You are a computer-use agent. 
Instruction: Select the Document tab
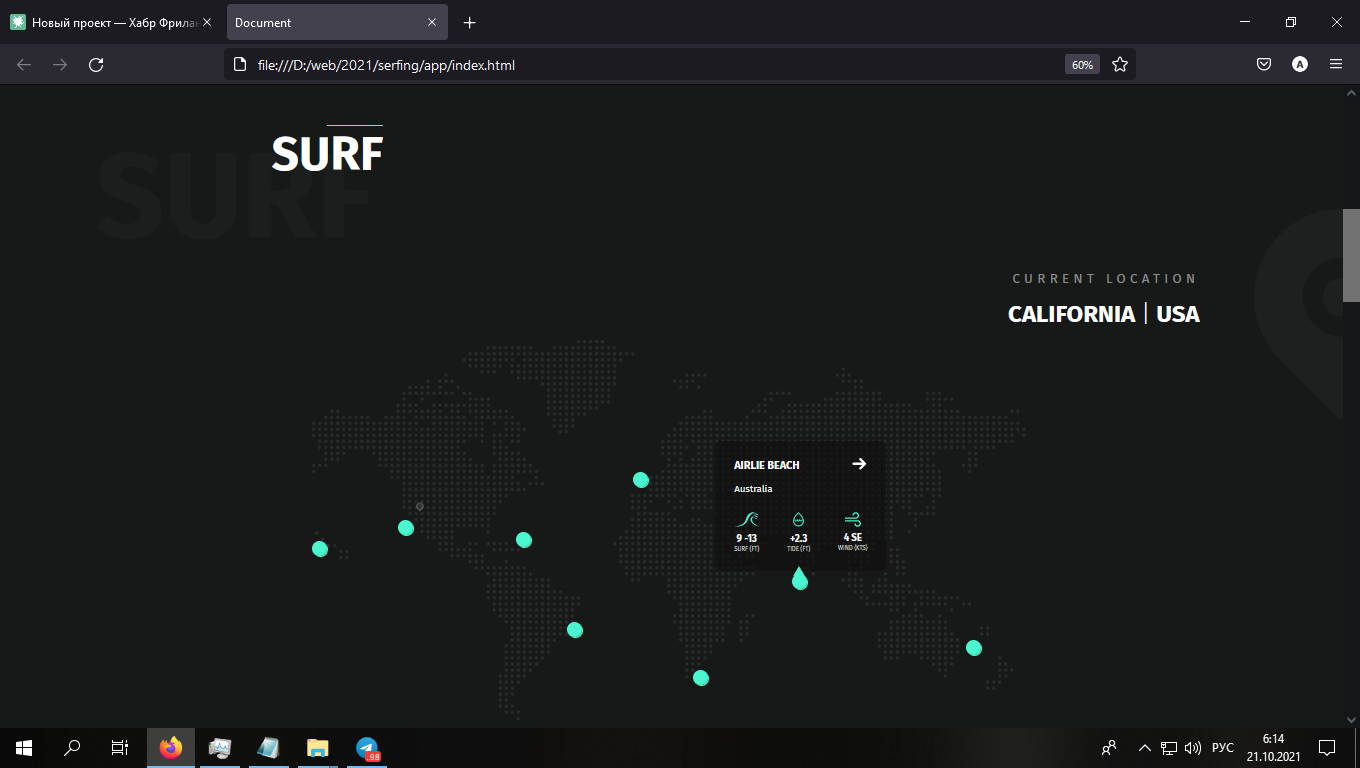[x=337, y=23]
